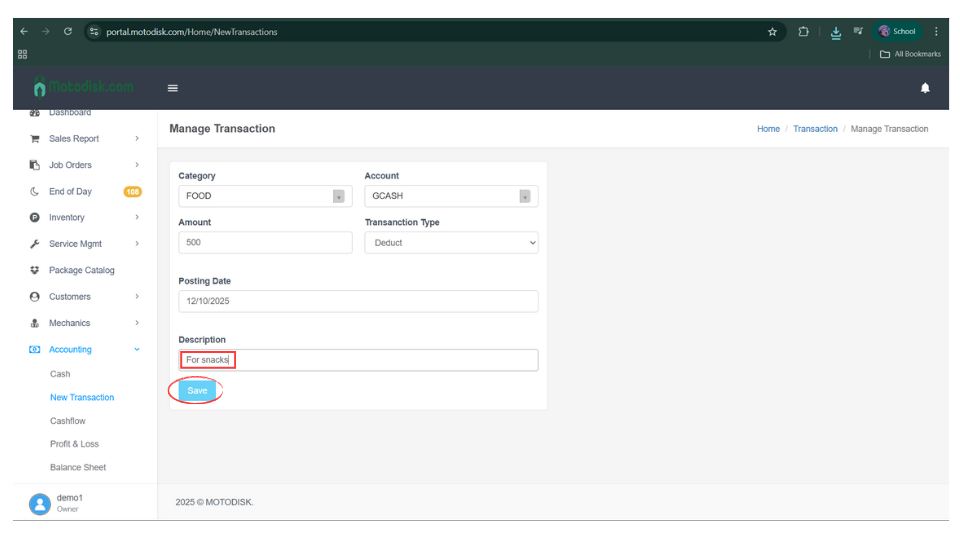The width and height of the screenshot is (960, 540).
Task: Click the Amount input field
Action: point(265,243)
